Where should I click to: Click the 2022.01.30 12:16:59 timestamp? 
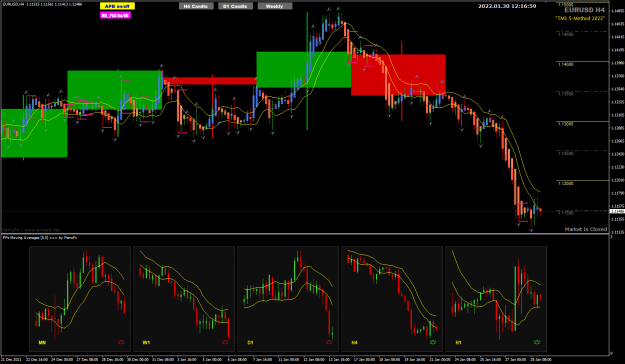click(x=507, y=6)
